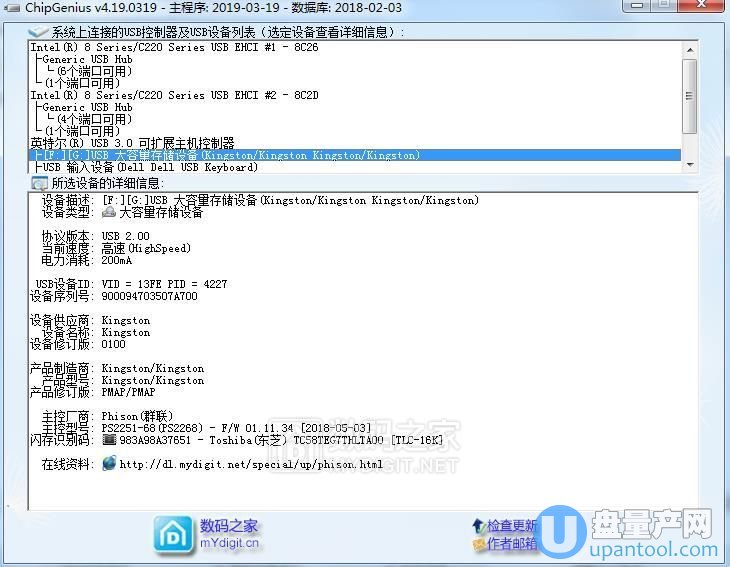Image resolution: width=730 pixels, height=567 pixels.
Task: Open the 作者邮箱 author email link
Action: 512,544
